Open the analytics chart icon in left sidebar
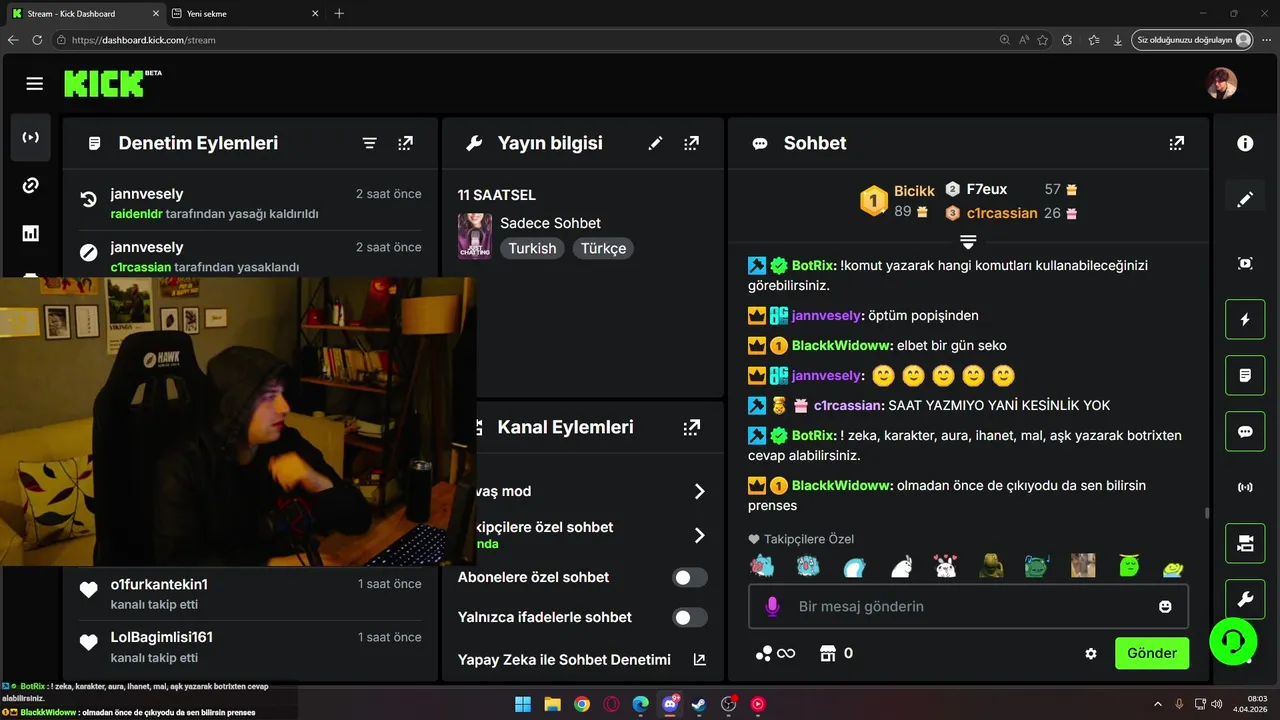The width and height of the screenshot is (1280, 720). 31,233
